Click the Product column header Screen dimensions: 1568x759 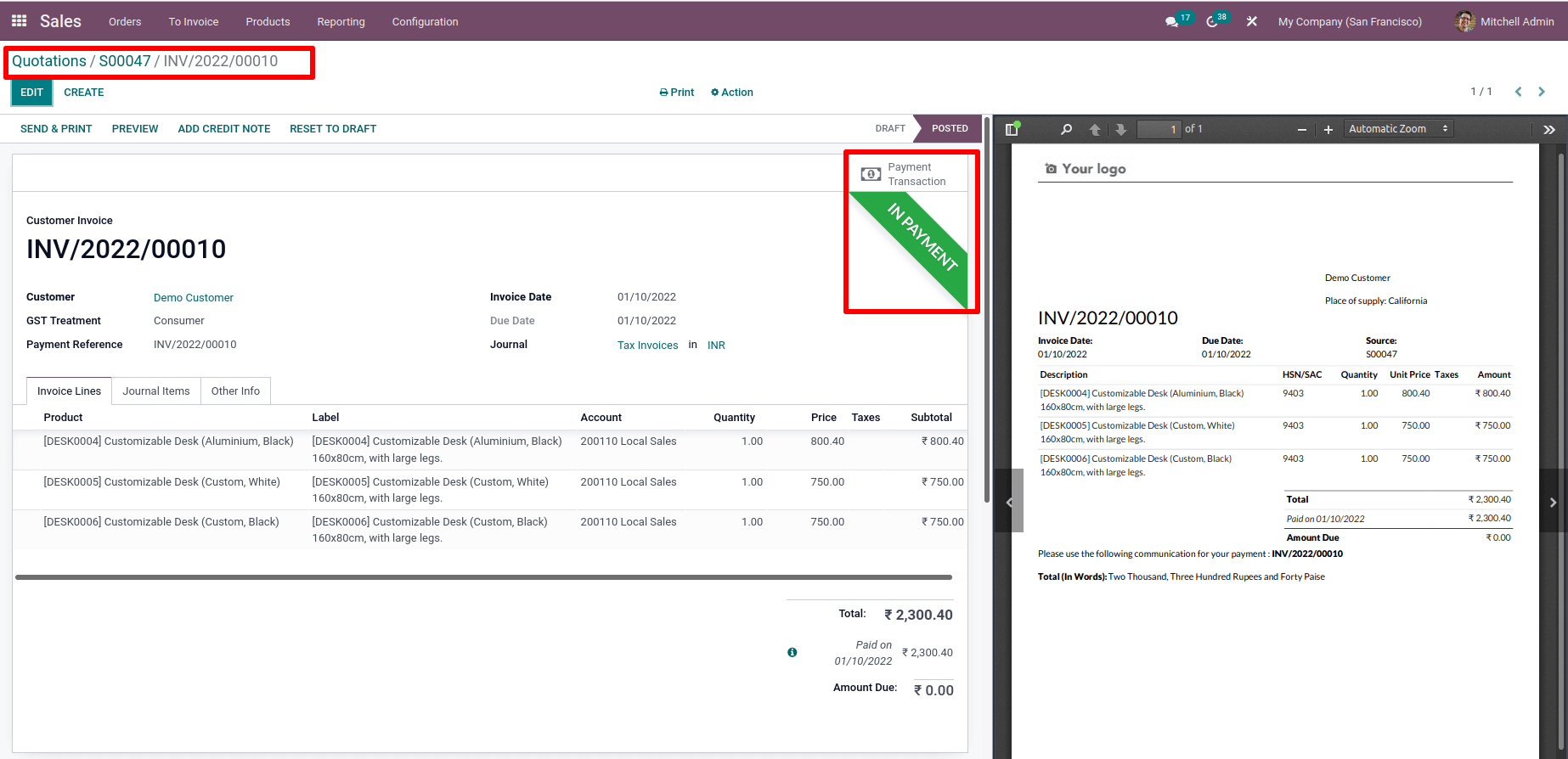click(63, 417)
